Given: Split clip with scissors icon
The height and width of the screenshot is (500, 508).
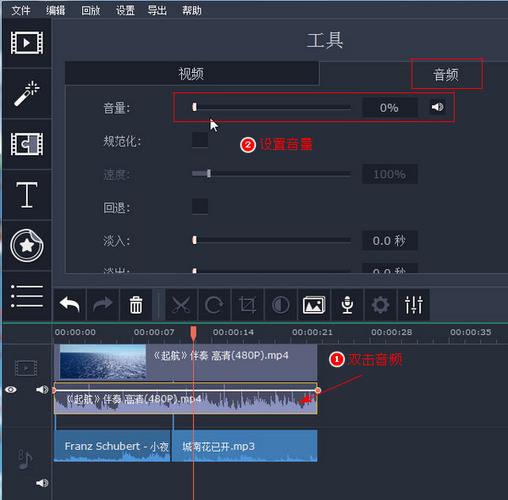Looking at the screenshot, I should [181, 305].
